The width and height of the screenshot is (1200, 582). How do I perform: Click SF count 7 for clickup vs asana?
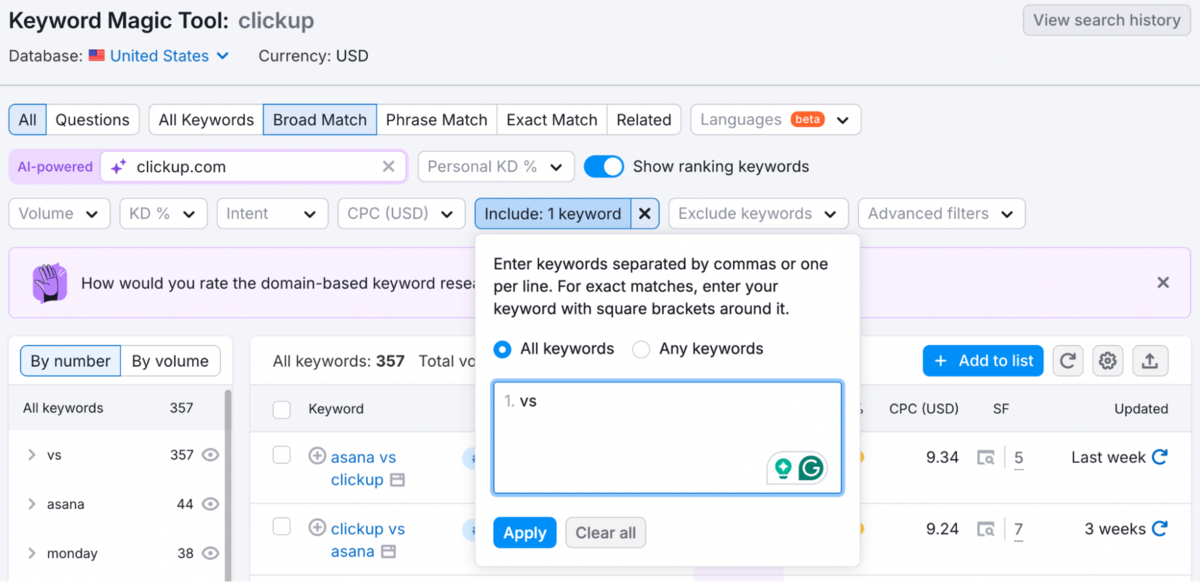pyautogui.click(x=1018, y=529)
